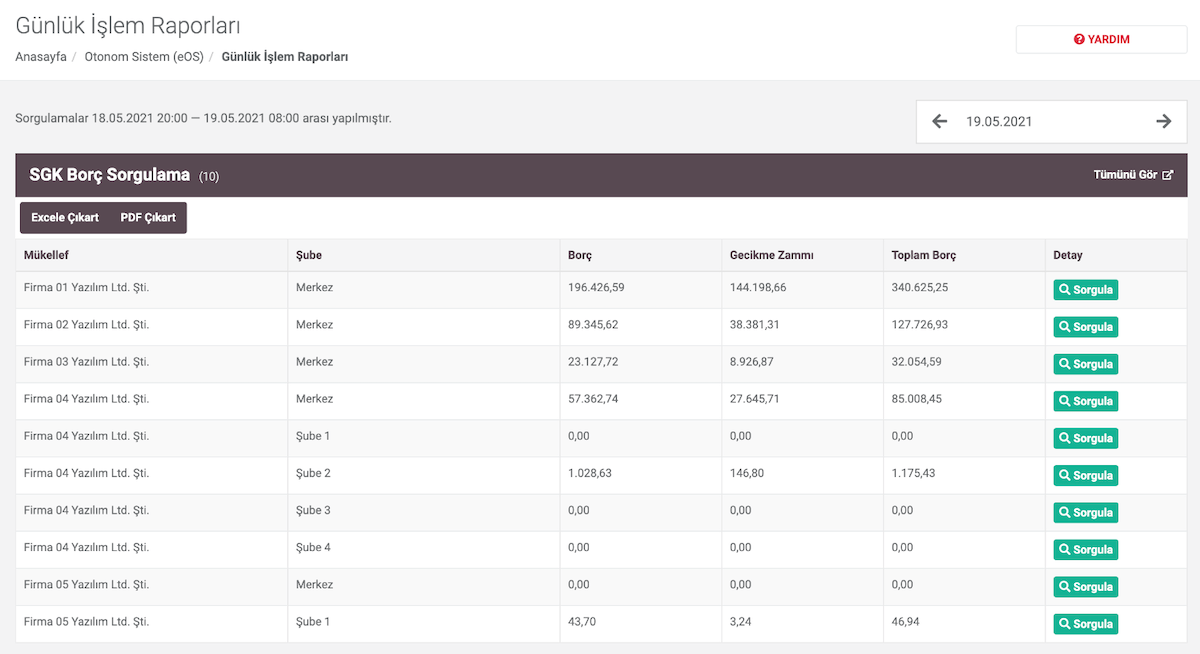Click Sorgula for Firma 03 Merkez row

pyautogui.click(x=1085, y=364)
